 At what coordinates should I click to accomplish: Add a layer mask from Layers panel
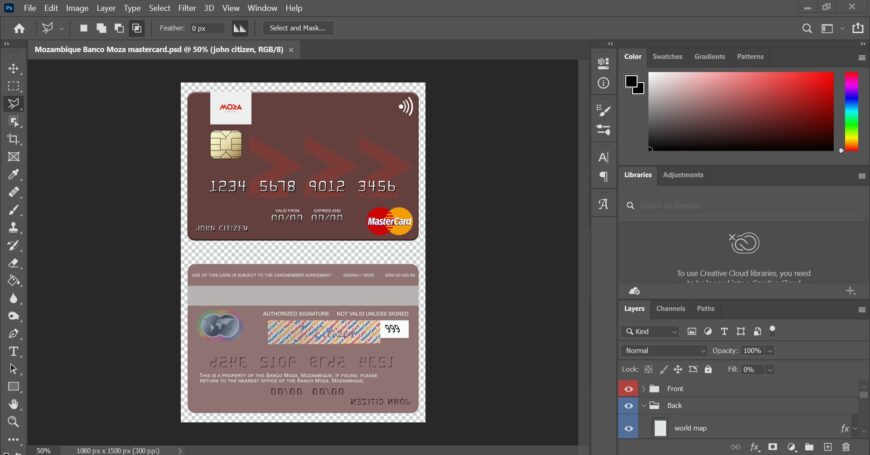pyautogui.click(x=772, y=447)
